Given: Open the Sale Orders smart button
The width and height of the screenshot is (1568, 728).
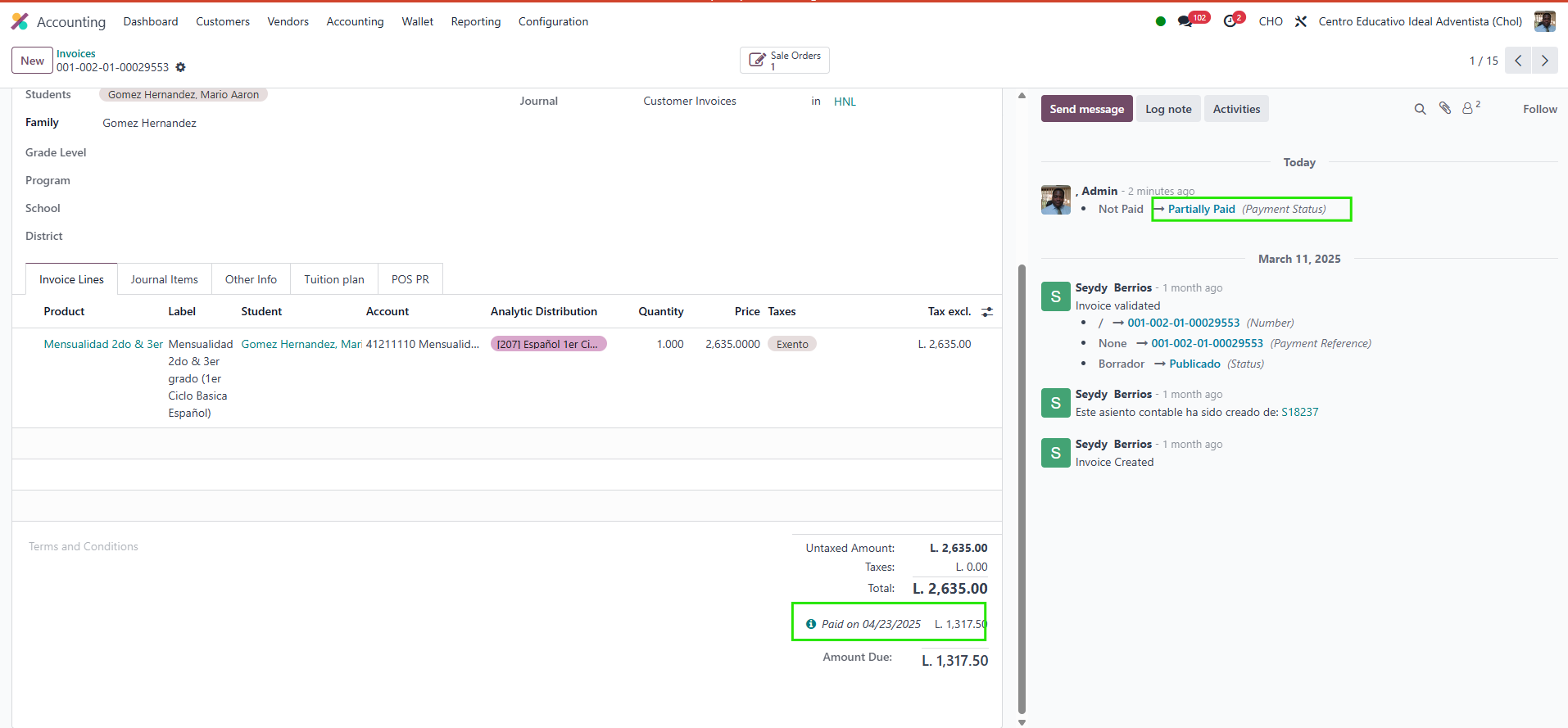Looking at the screenshot, I should tap(784, 61).
